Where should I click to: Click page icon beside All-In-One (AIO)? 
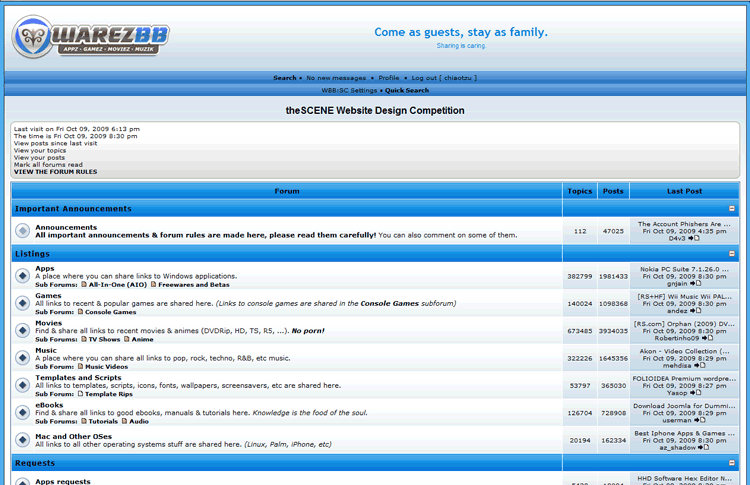[x=84, y=284]
